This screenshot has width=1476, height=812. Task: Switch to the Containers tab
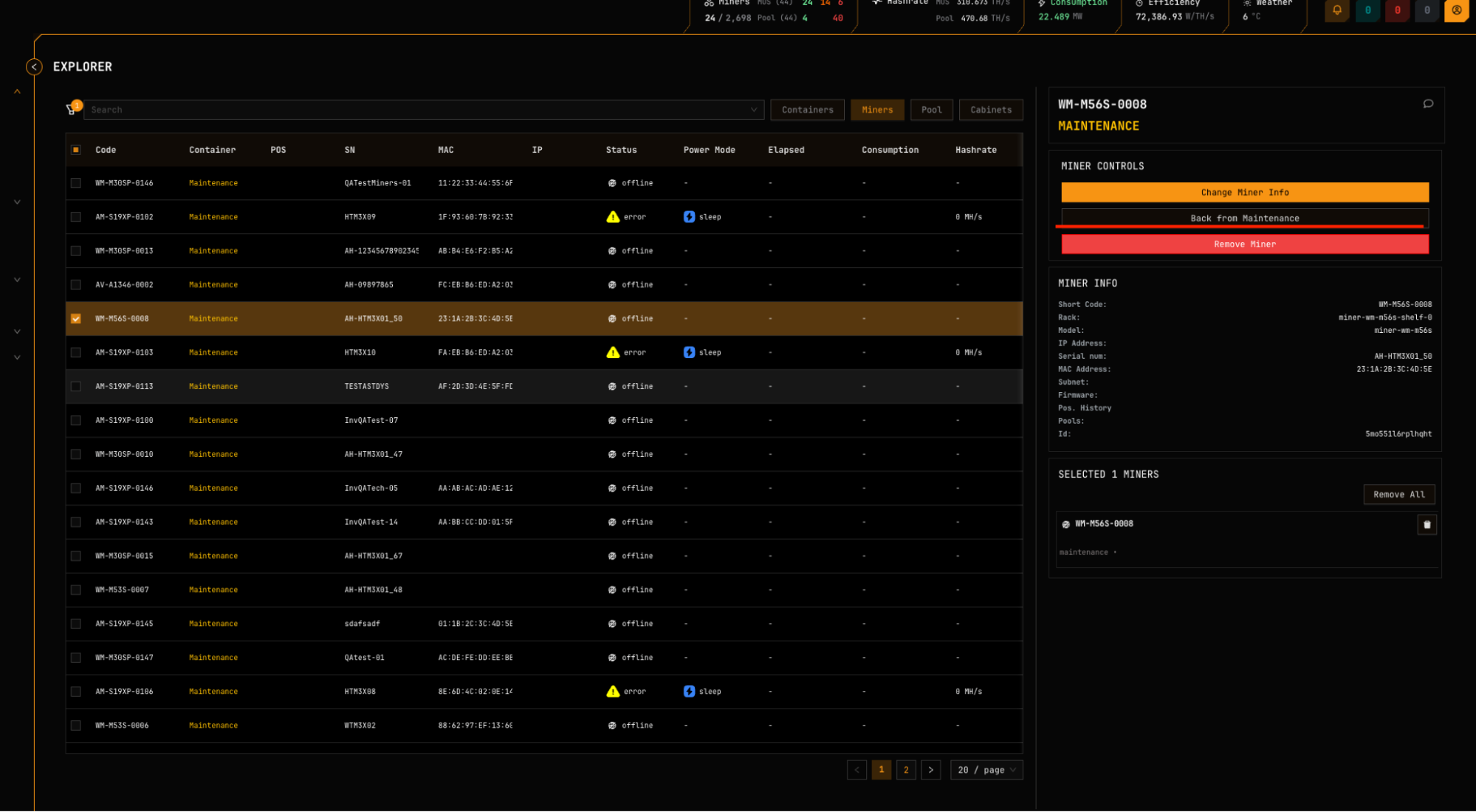coord(807,110)
